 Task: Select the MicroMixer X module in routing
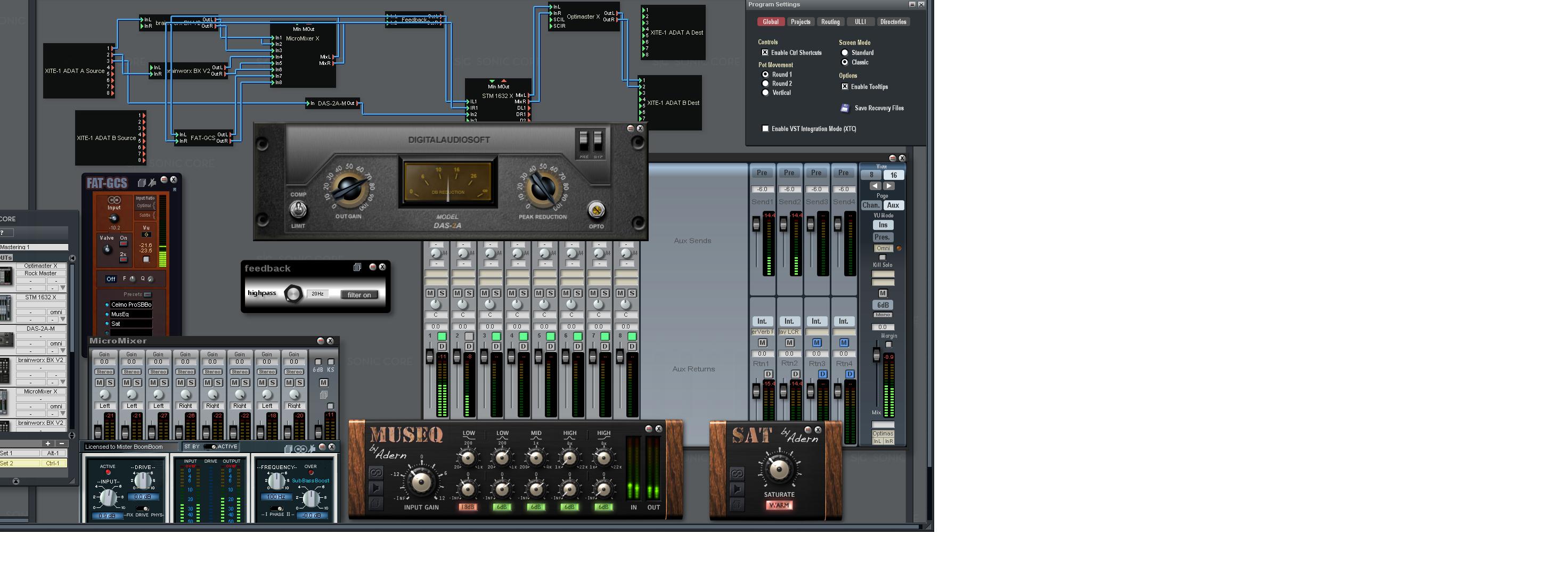(x=303, y=56)
